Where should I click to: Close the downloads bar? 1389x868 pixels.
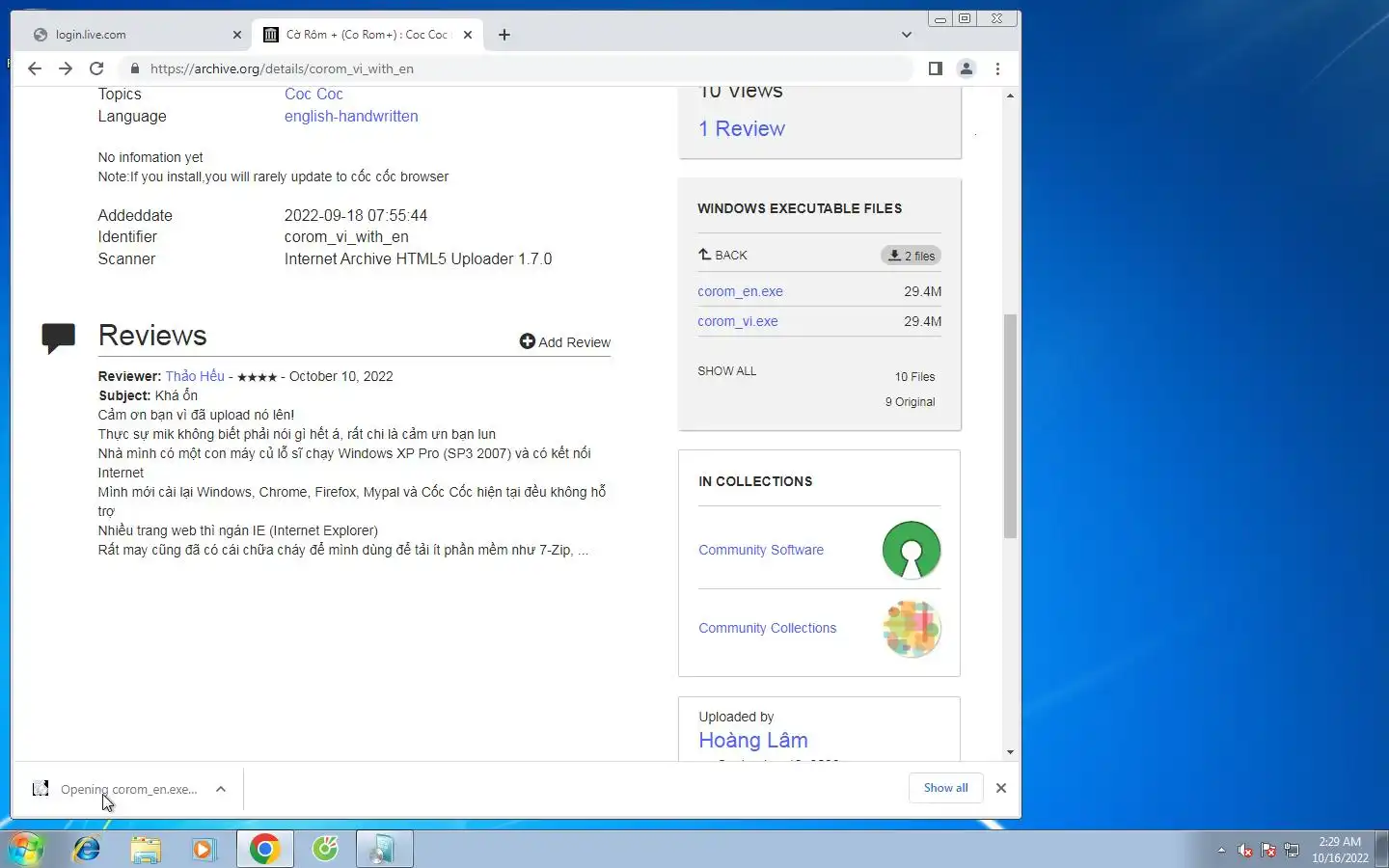[1001, 788]
